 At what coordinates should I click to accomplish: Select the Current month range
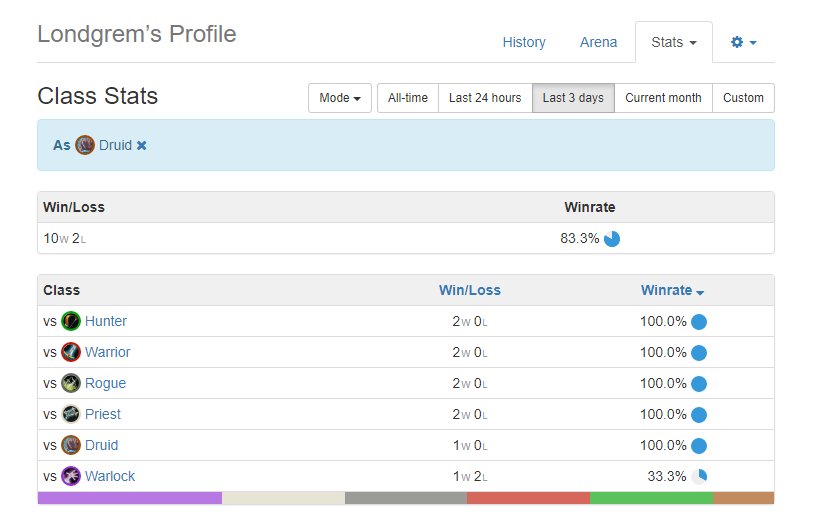coord(663,98)
